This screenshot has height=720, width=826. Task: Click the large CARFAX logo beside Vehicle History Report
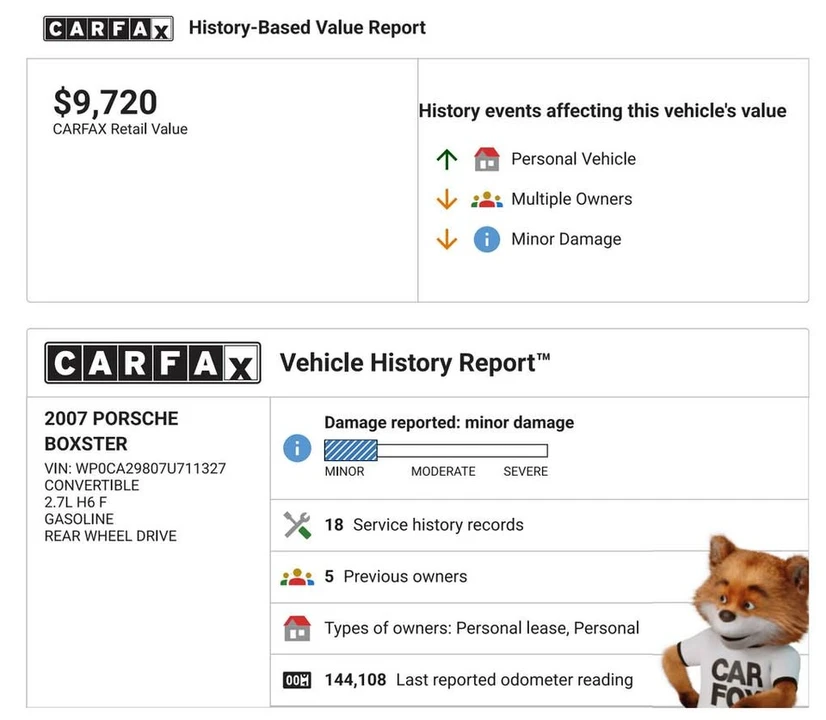click(x=153, y=363)
